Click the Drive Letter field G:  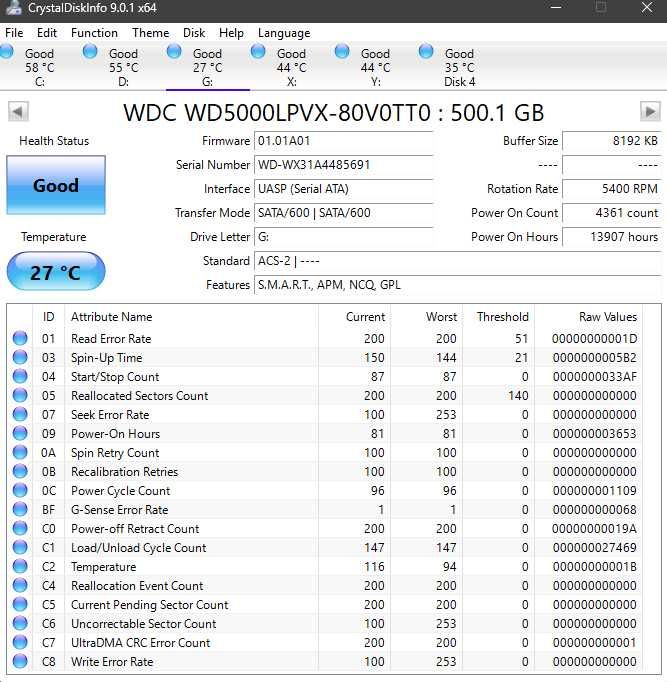point(344,237)
